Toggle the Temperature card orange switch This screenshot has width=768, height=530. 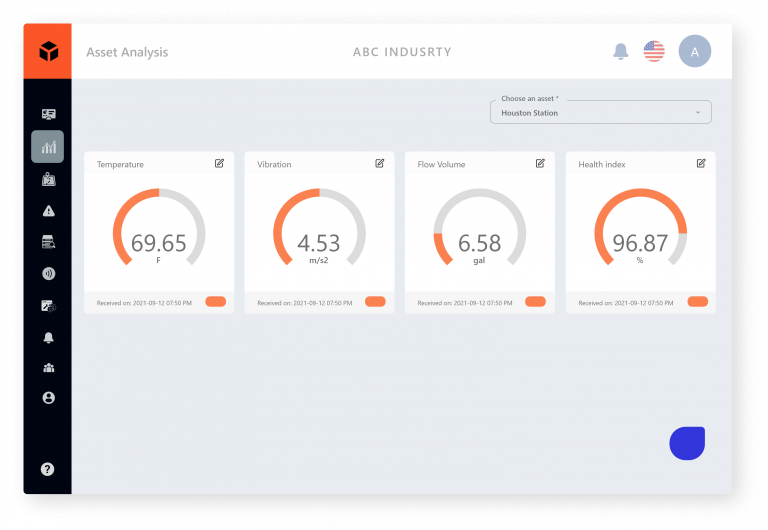click(216, 302)
